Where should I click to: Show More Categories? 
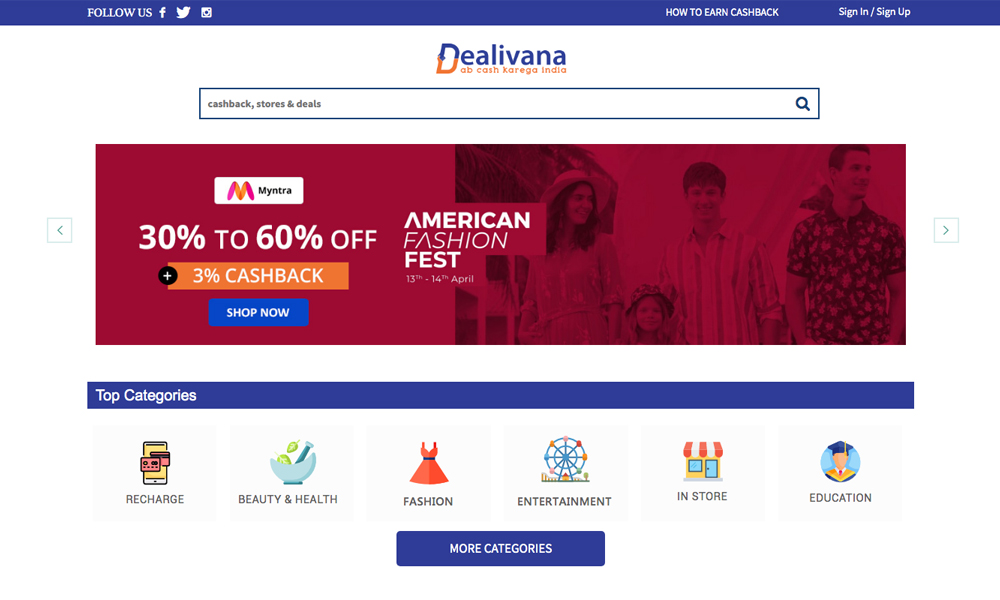501,548
